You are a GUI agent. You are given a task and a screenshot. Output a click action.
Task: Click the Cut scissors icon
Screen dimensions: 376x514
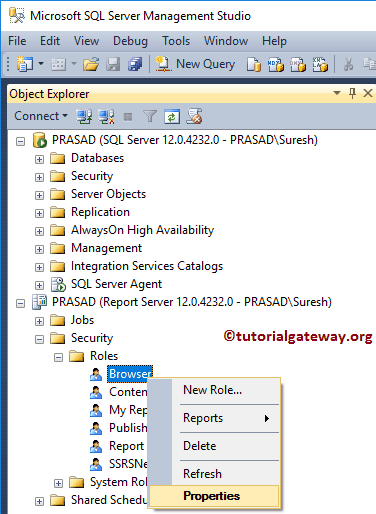pos(348,64)
